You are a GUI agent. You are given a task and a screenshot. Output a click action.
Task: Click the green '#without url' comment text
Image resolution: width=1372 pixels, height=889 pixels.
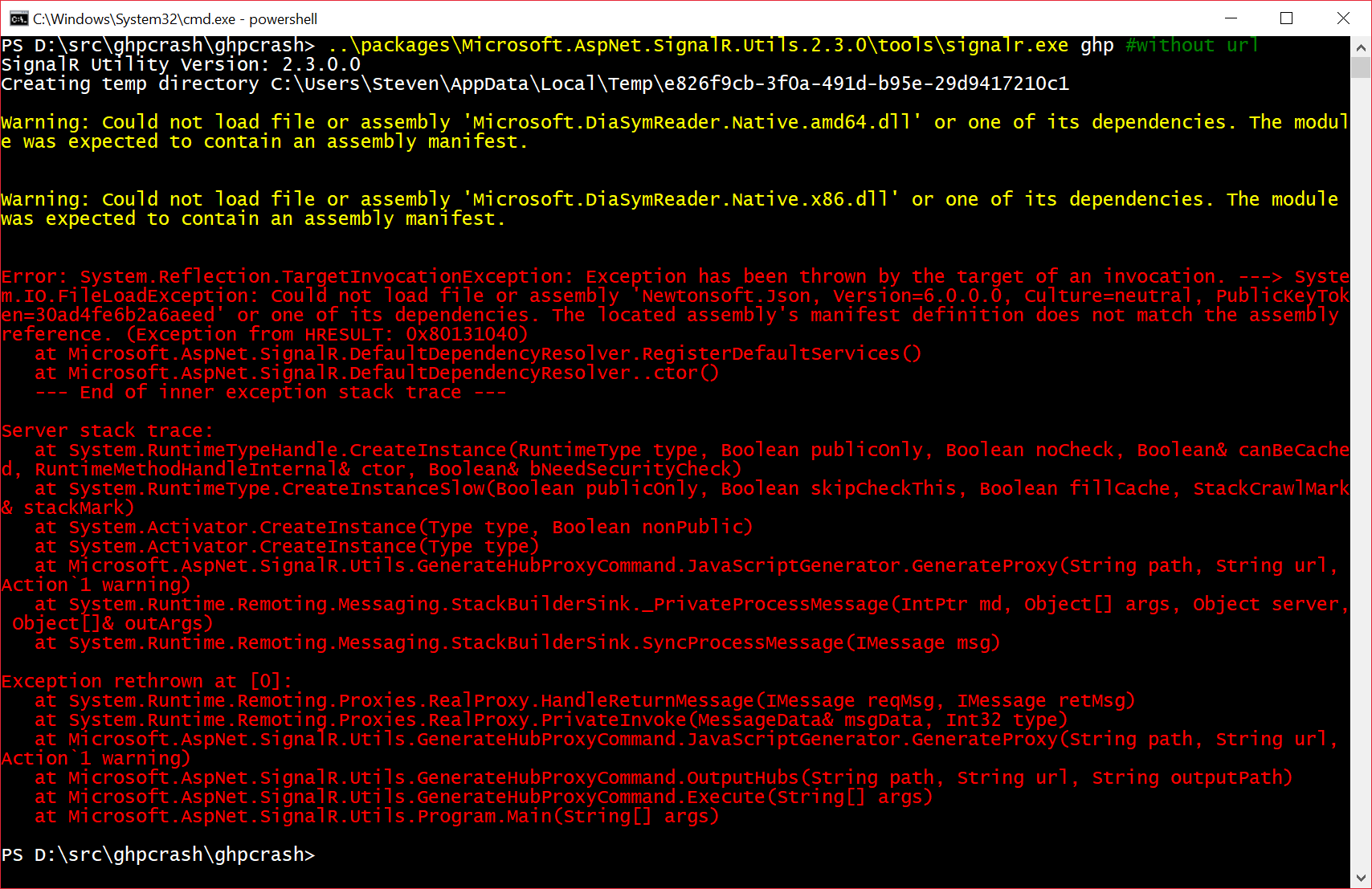[1190, 45]
